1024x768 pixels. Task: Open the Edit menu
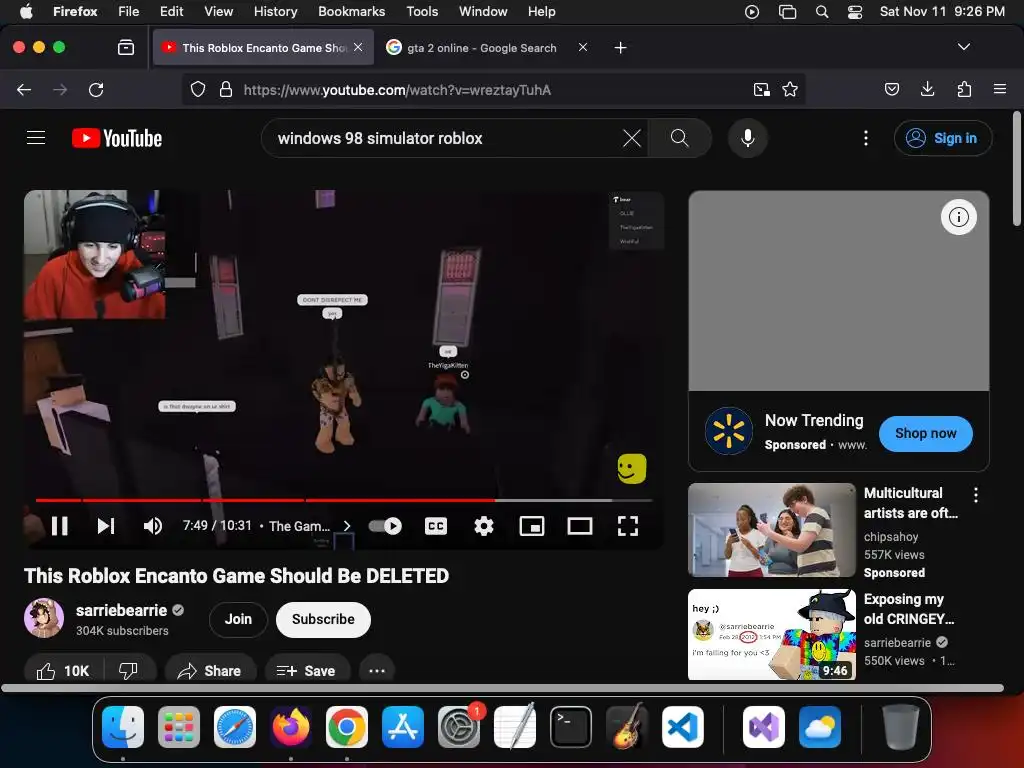171,11
